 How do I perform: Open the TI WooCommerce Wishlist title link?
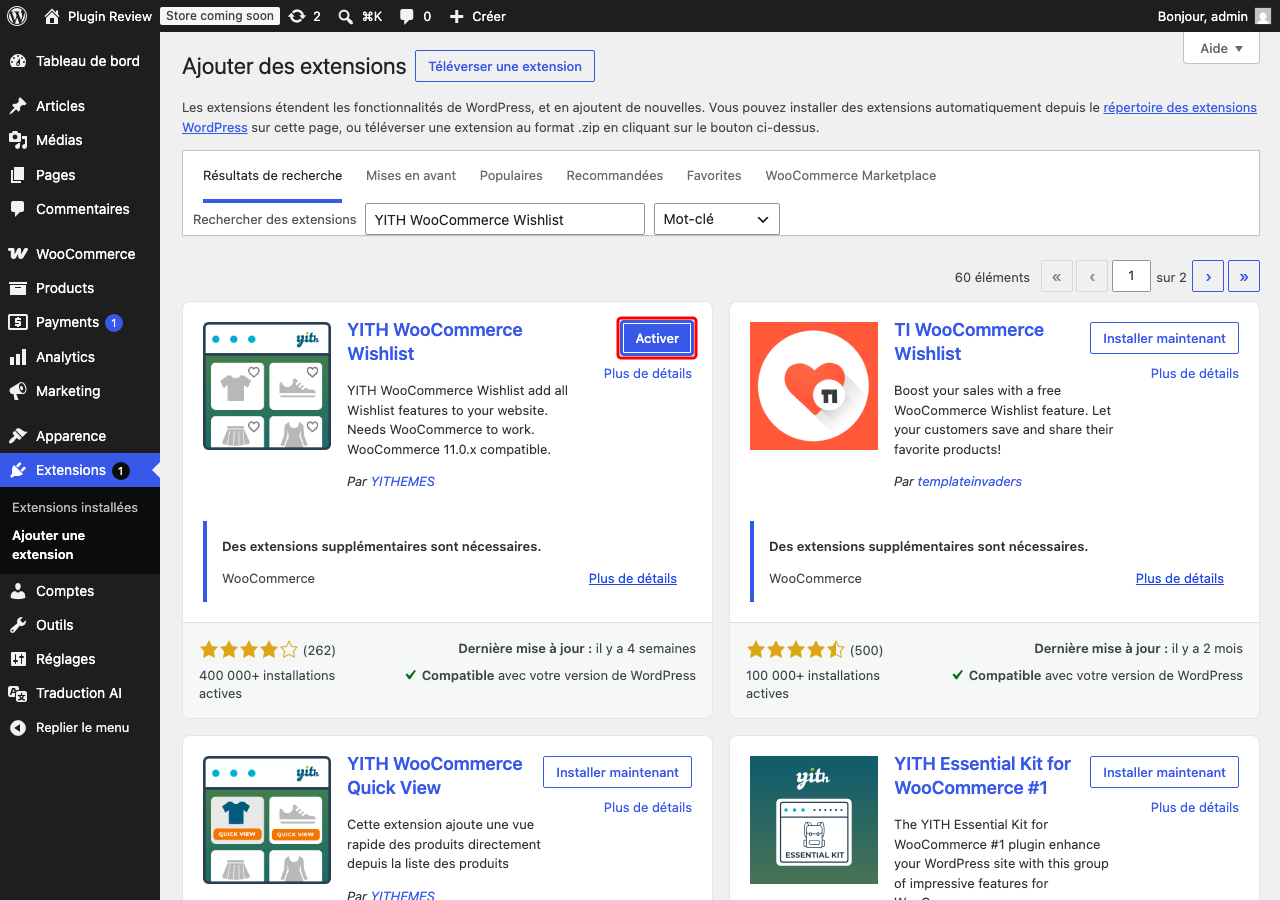tap(969, 342)
